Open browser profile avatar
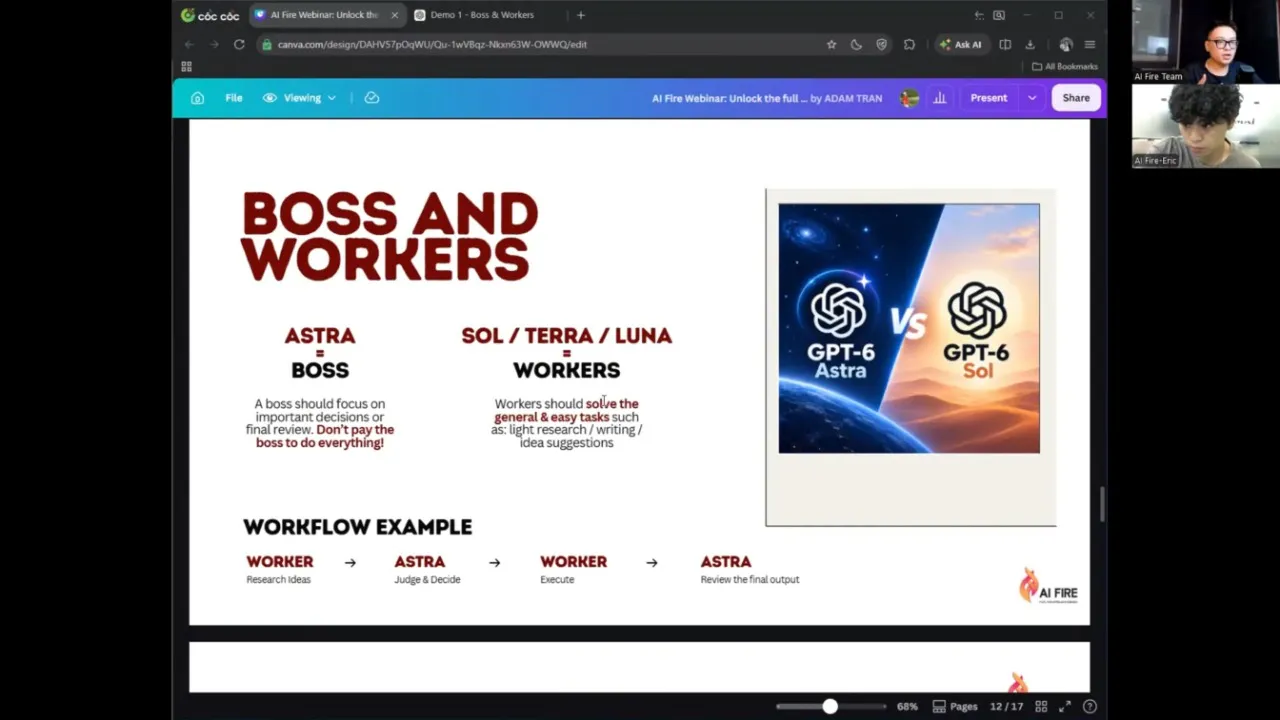Image resolution: width=1280 pixels, height=720 pixels. [x=1066, y=44]
